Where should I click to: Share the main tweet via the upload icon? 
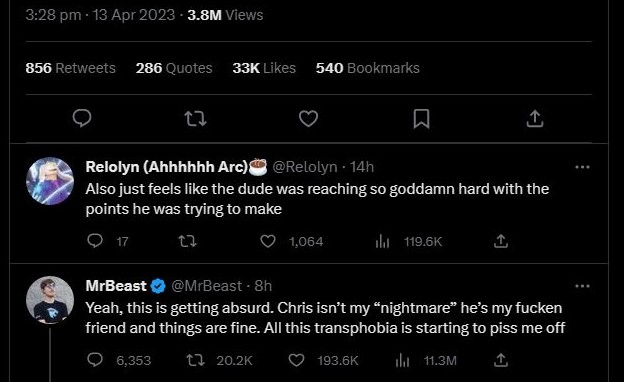click(535, 118)
